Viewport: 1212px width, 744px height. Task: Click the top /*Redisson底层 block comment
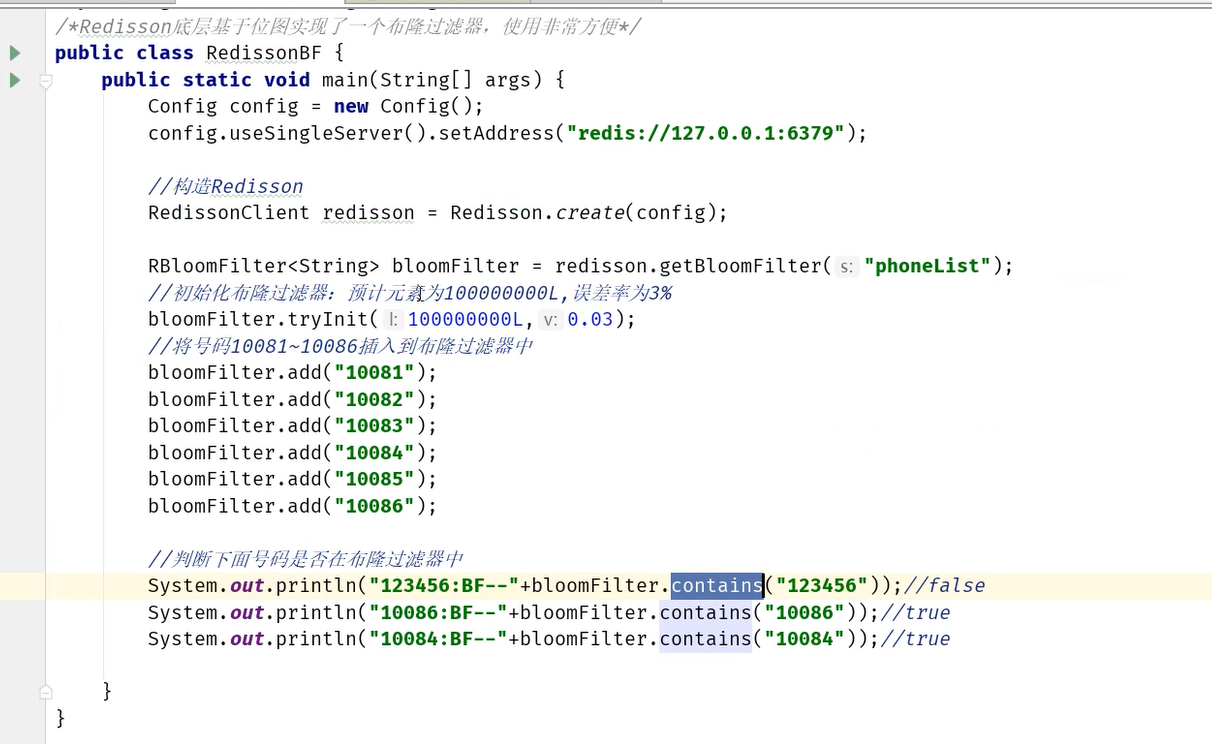348,26
